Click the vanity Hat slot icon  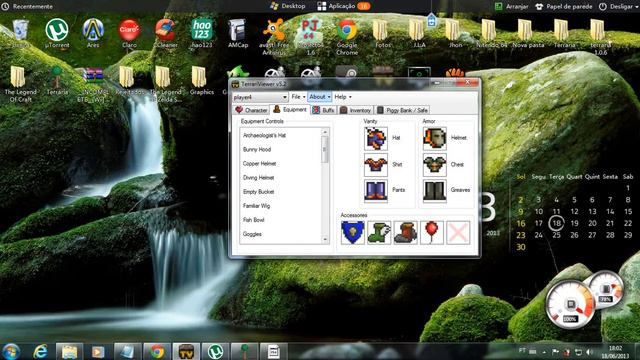[x=376, y=138]
